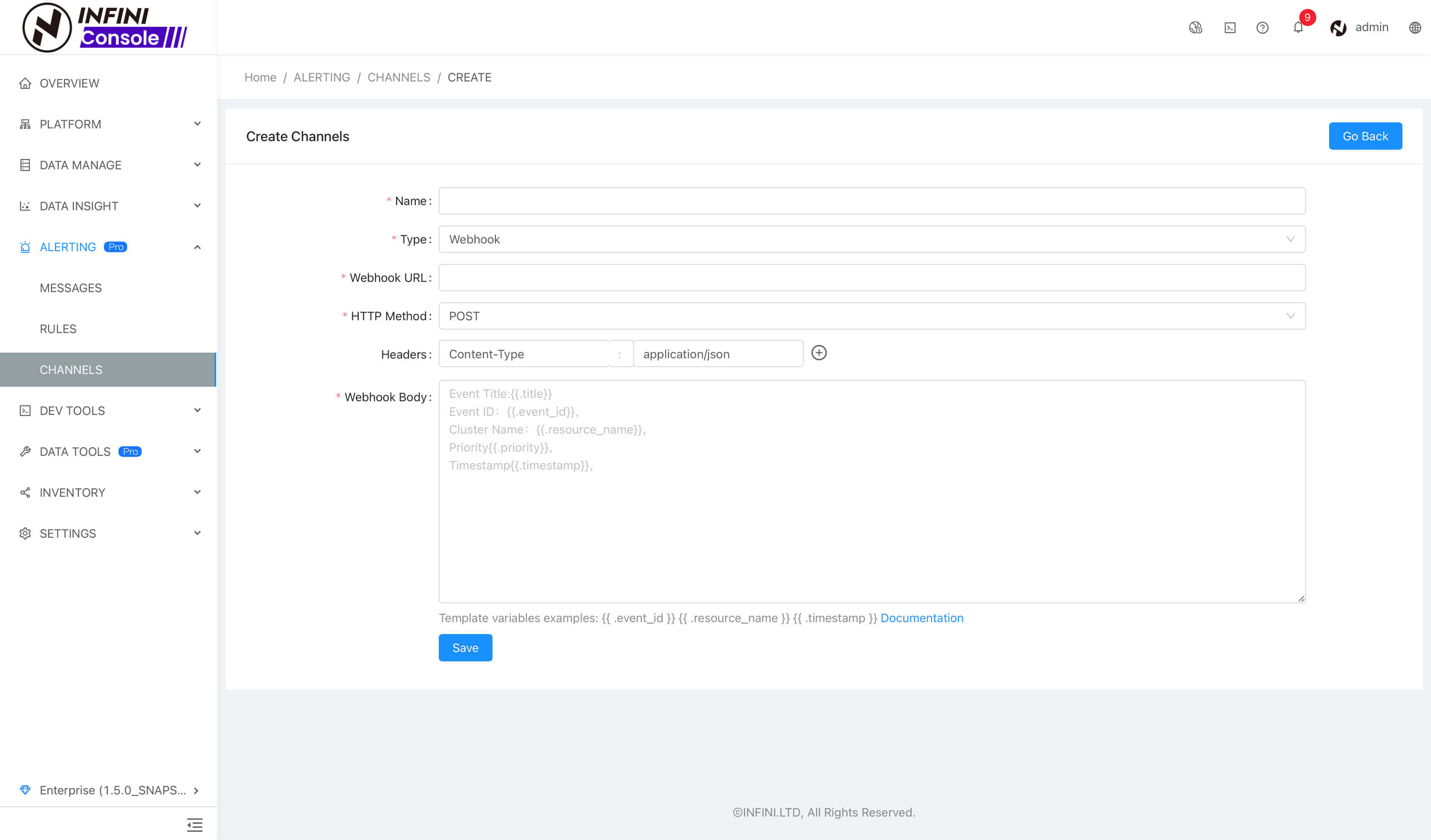
Task: Click the INVENTORY share-nodes icon
Action: (25, 492)
